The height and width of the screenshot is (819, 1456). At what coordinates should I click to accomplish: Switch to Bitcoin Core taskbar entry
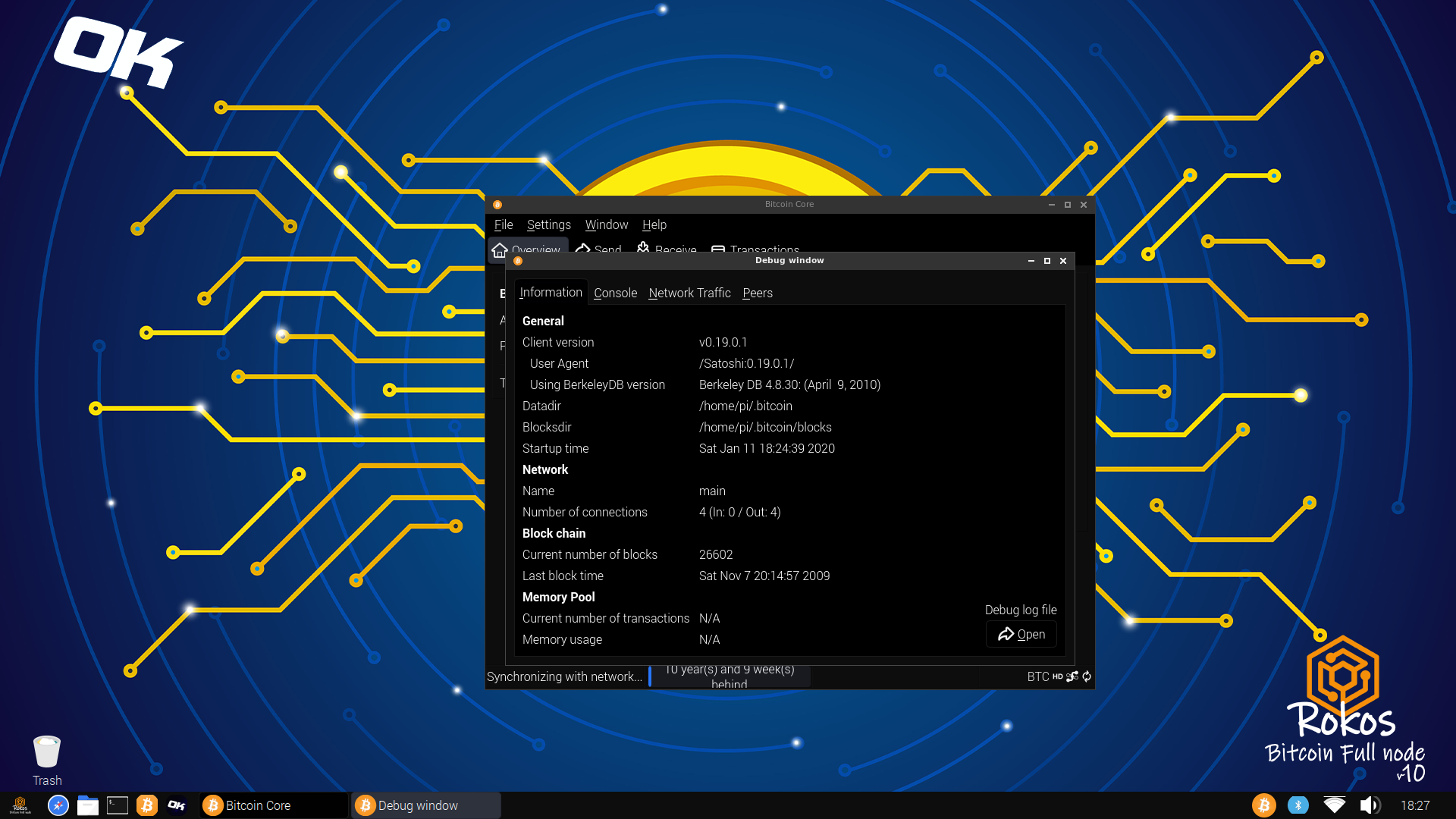pos(273,805)
